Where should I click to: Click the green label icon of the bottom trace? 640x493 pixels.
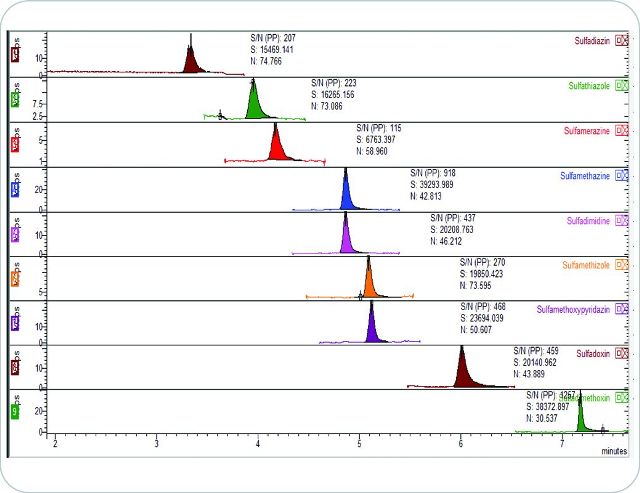15,411
